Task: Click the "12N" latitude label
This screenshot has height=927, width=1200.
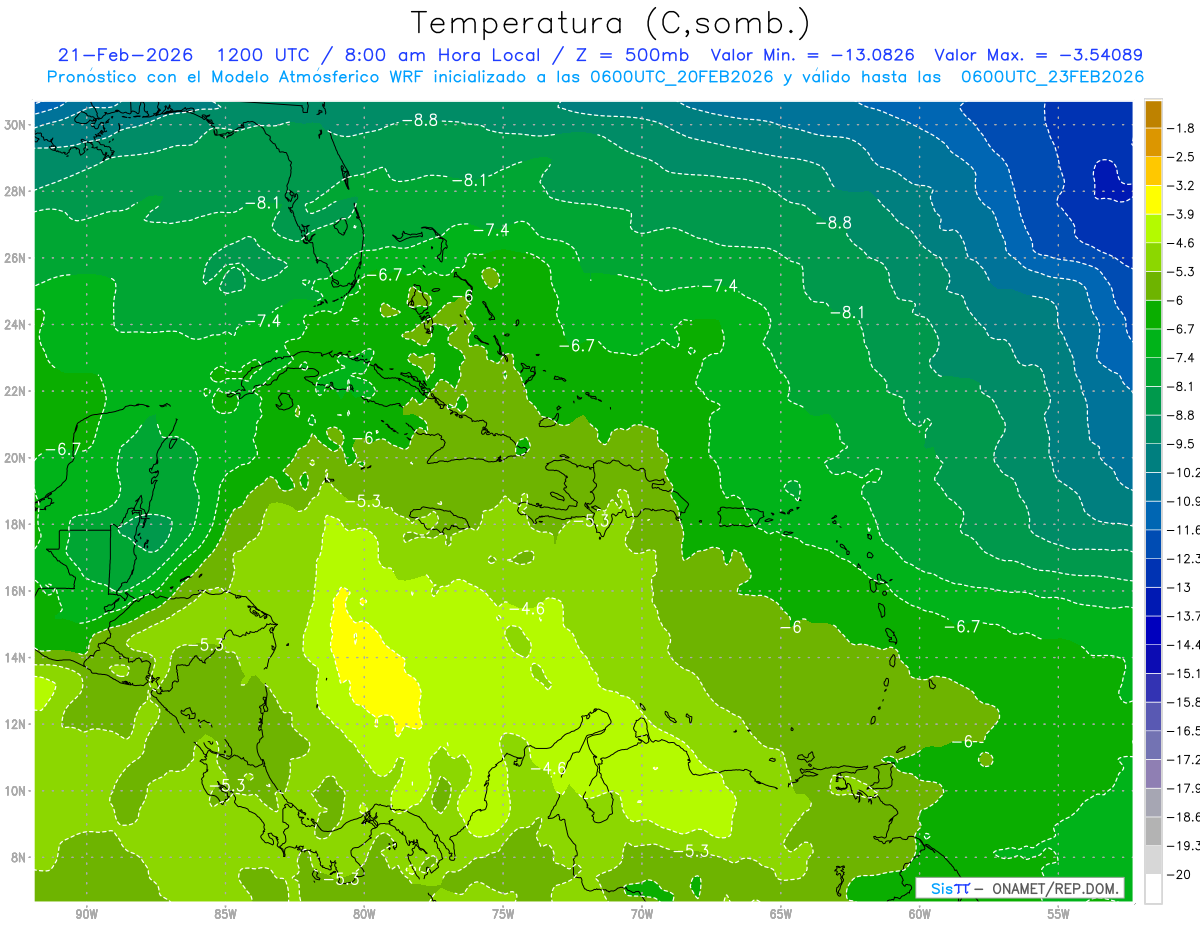Action: coord(17,724)
